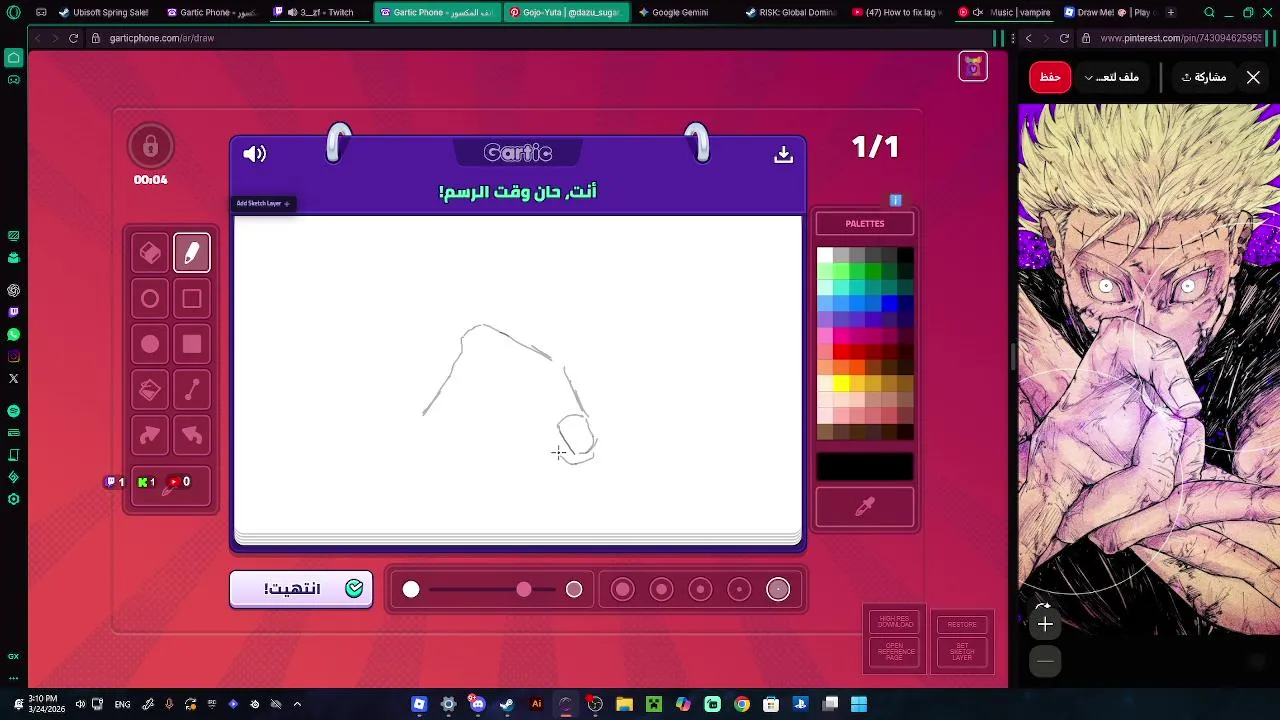Image resolution: width=1280 pixels, height=720 pixels.
Task: Open Adobe Illustrator from the taskbar
Action: point(536,704)
